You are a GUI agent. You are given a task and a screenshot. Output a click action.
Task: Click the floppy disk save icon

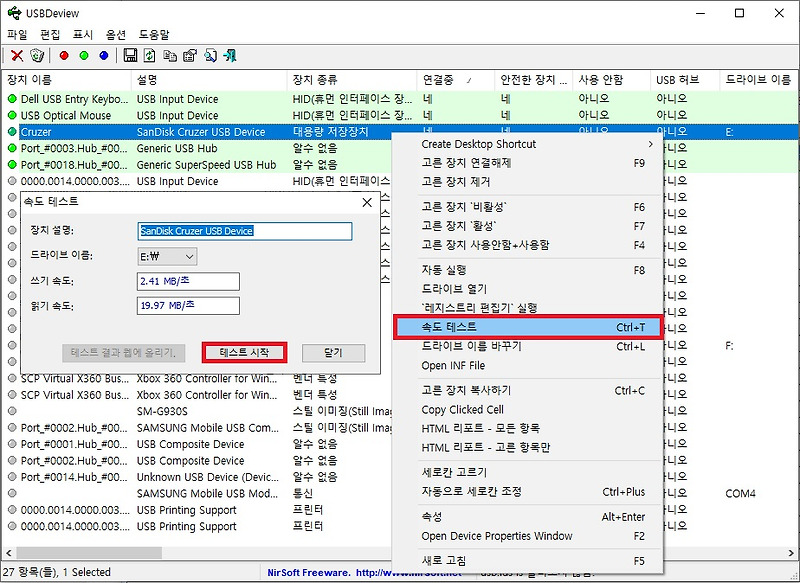130,56
